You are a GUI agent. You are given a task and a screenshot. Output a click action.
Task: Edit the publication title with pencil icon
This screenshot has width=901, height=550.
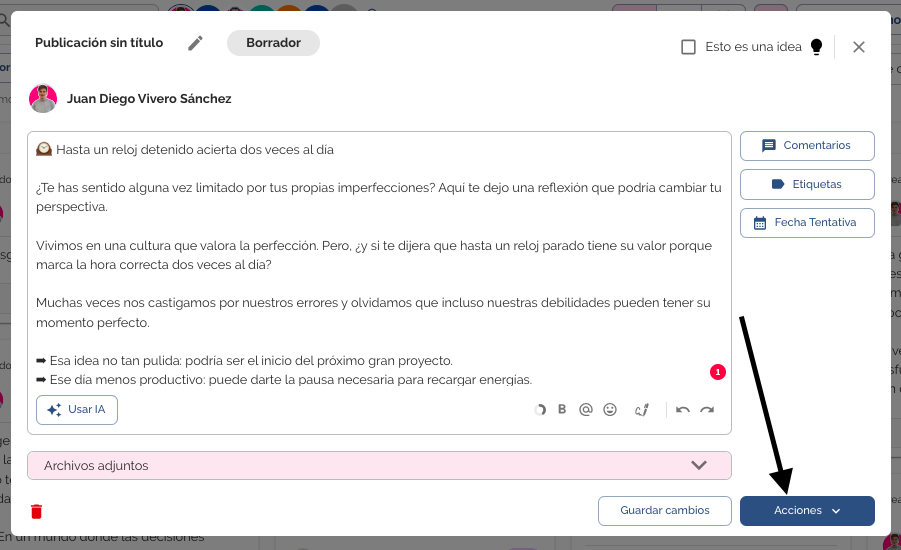(x=195, y=43)
